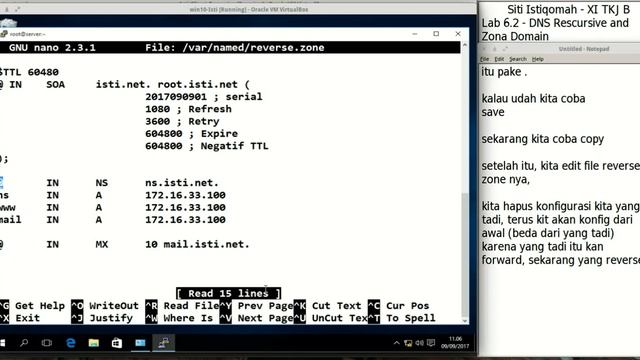Maximize the root@server PuTTY window
This screenshot has height=360, width=640.
436,34
